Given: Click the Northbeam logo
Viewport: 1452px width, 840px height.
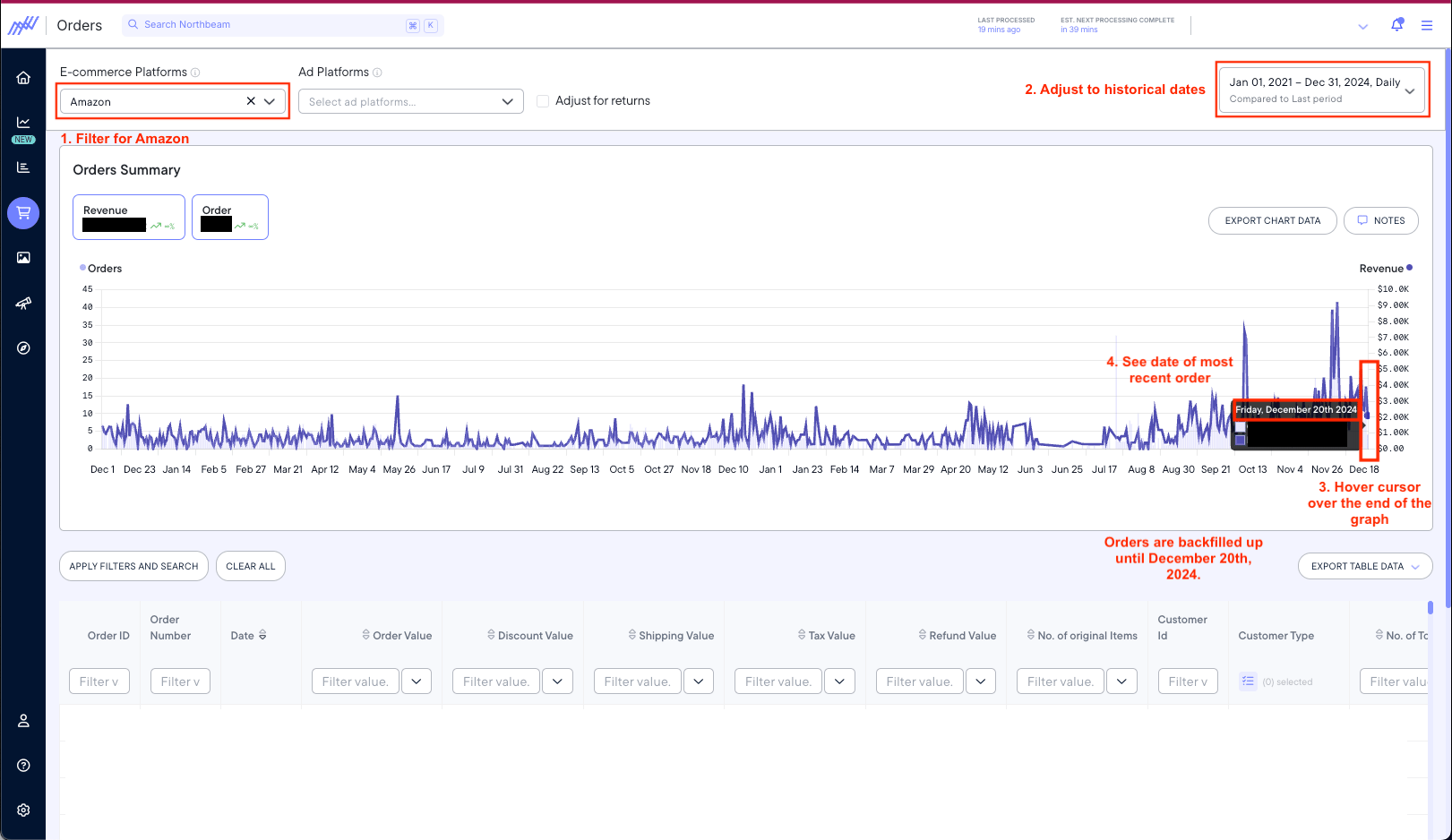Looking at the screenshot, I should pos(23,25).
